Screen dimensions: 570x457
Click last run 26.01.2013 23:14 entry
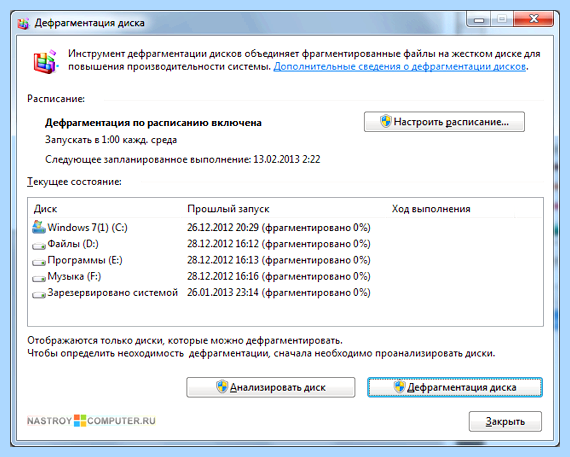click(x=279, y=293)
